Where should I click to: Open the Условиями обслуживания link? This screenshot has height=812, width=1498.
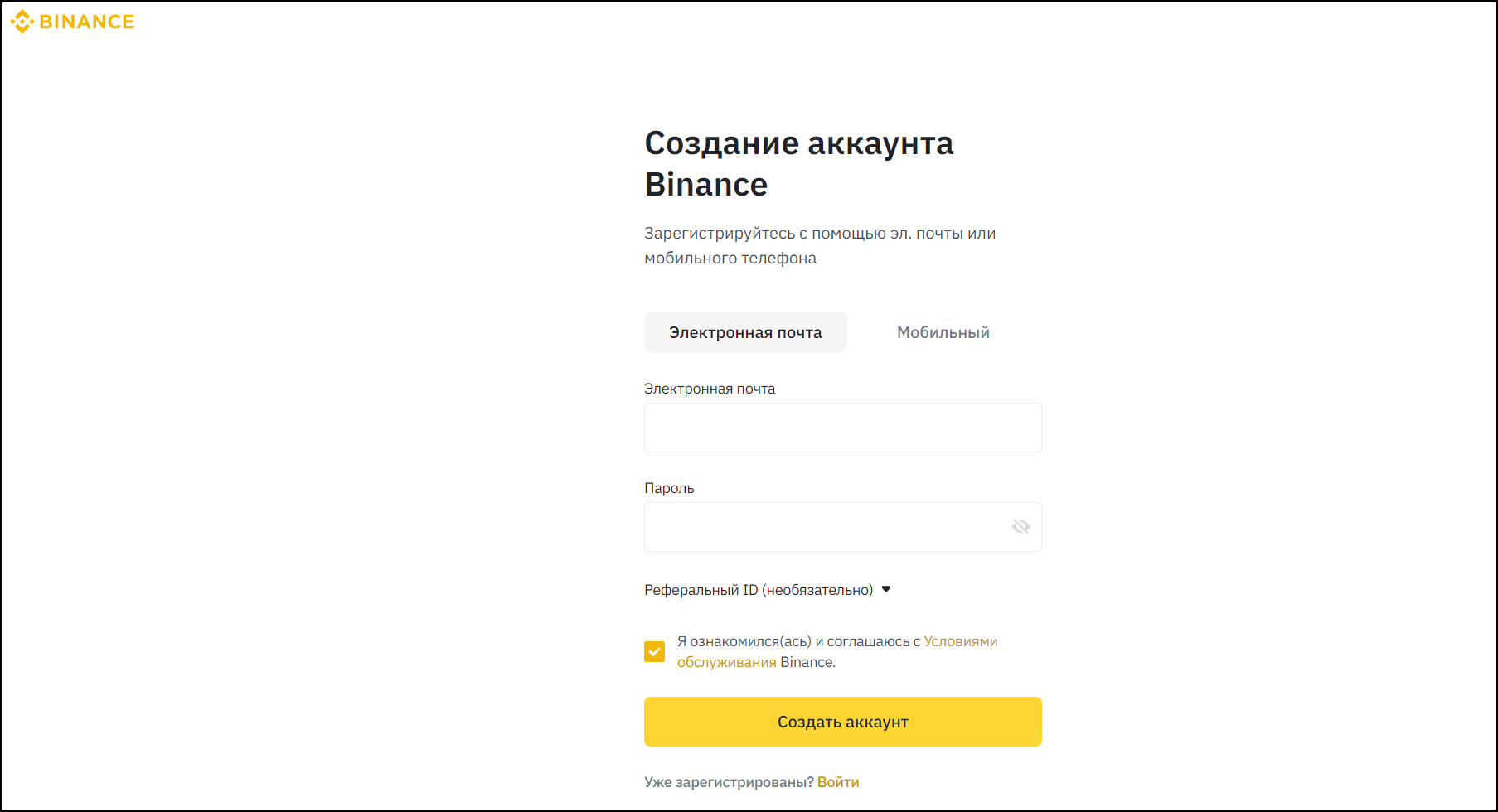[x=961, y=641]
